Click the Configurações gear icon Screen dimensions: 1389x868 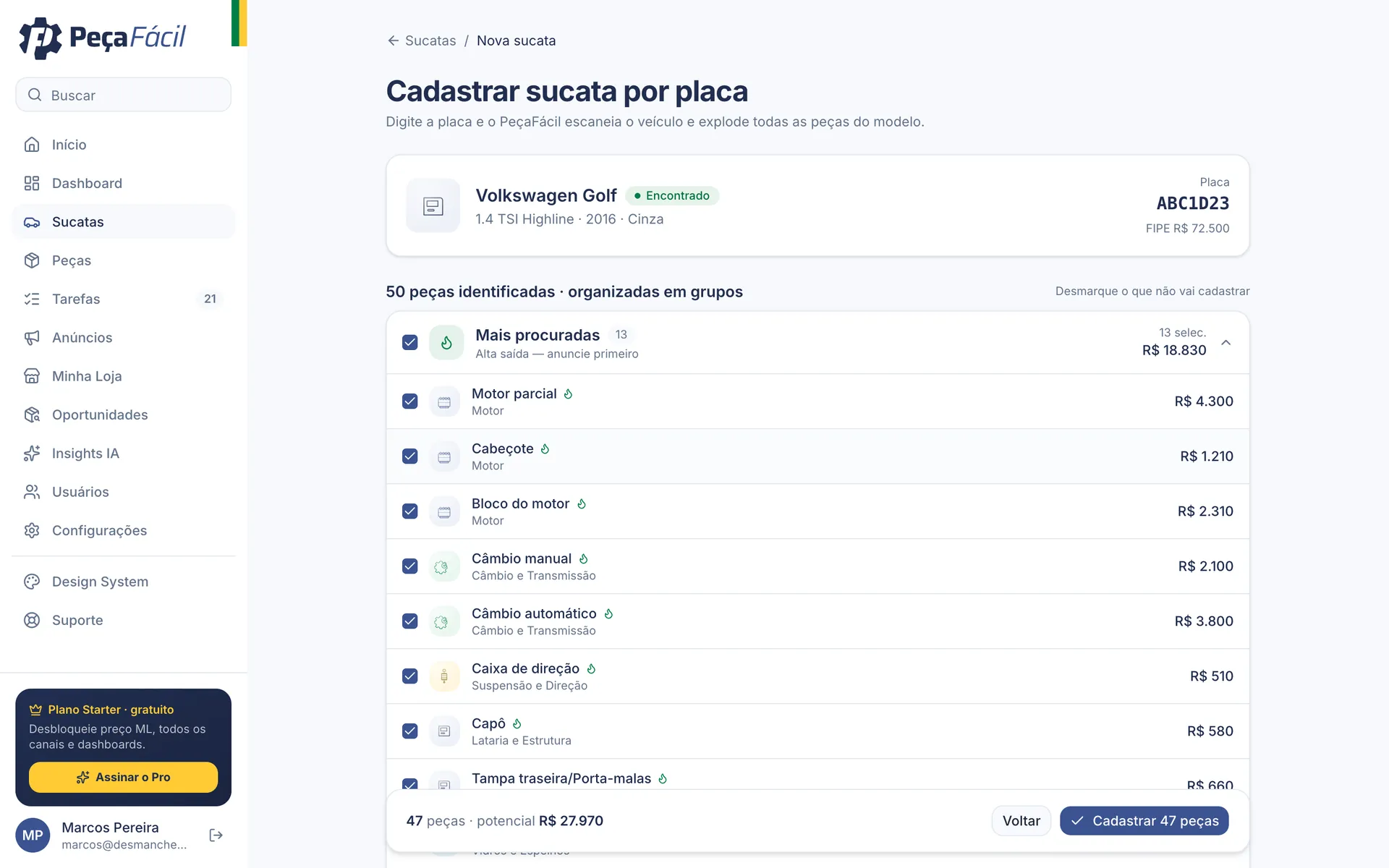point(32,530)
